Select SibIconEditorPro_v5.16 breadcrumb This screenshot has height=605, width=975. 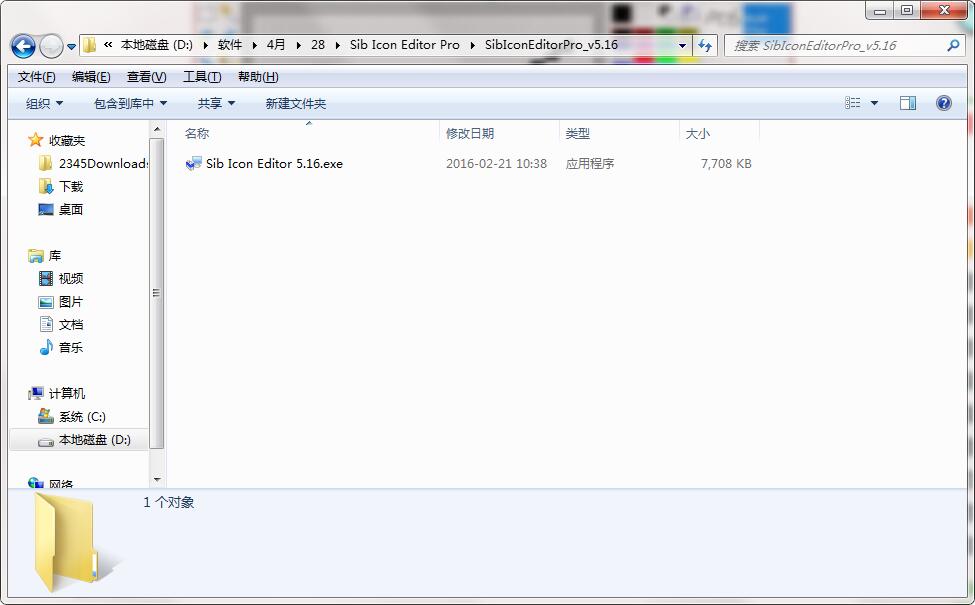552,45
